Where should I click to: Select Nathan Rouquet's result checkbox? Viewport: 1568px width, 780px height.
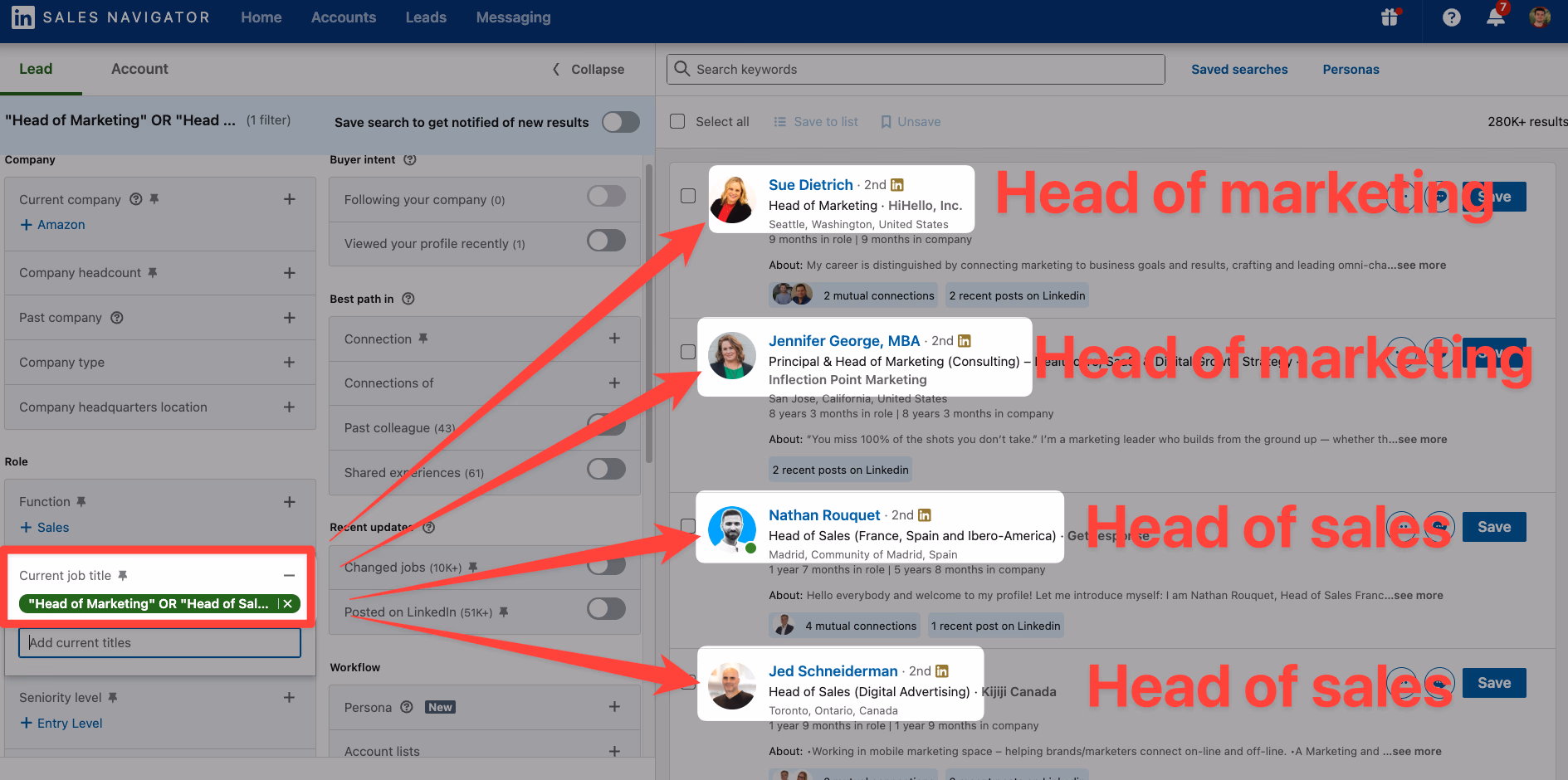tap(688, 526)
